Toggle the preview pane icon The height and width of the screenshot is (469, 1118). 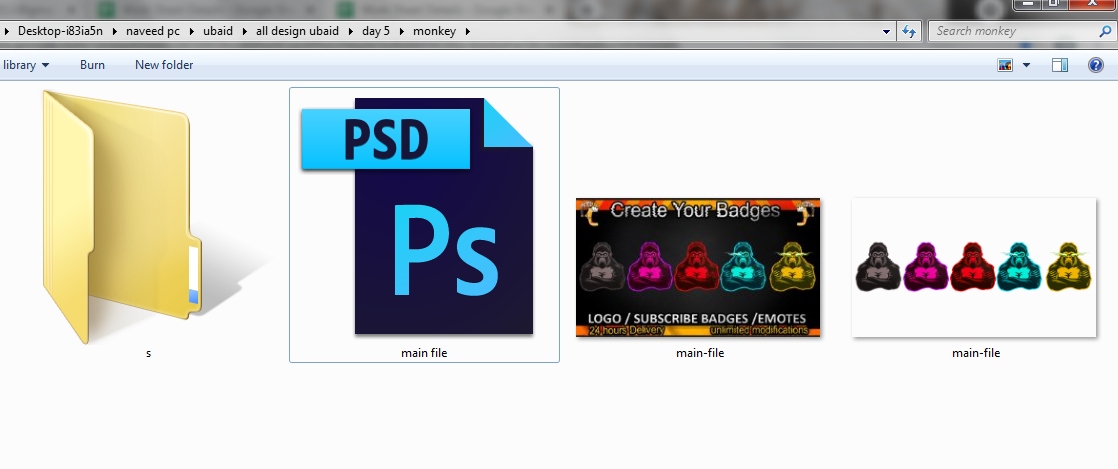click(x=1060, y=65)
